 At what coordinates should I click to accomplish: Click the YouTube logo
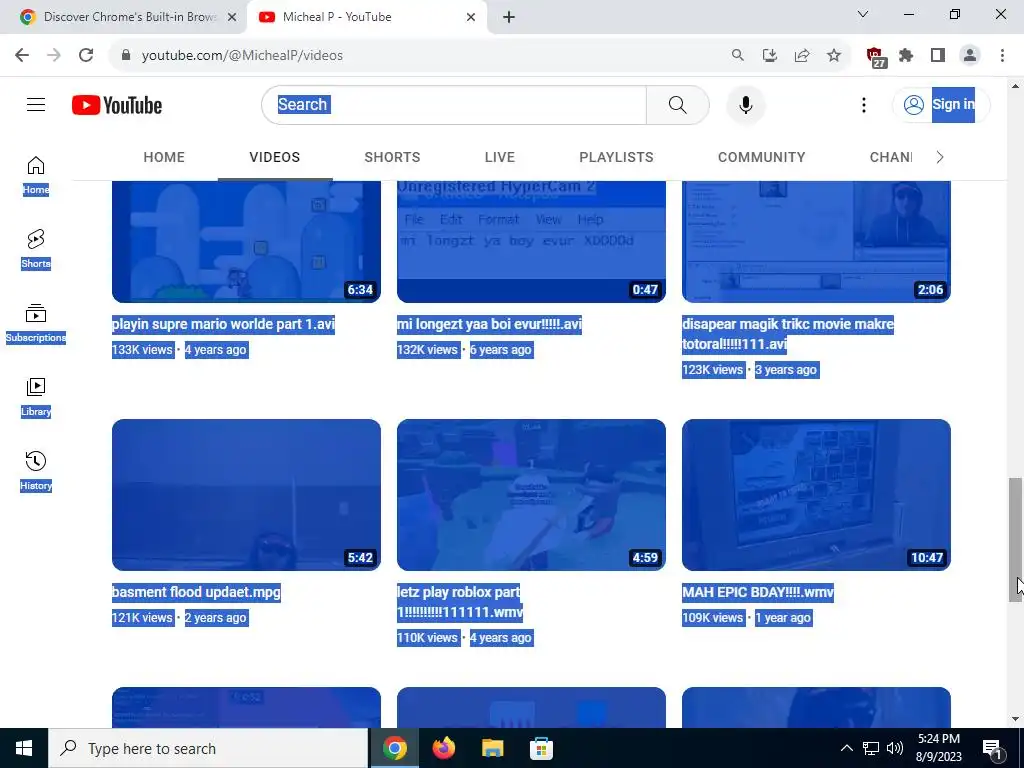(x=117, y=105)
